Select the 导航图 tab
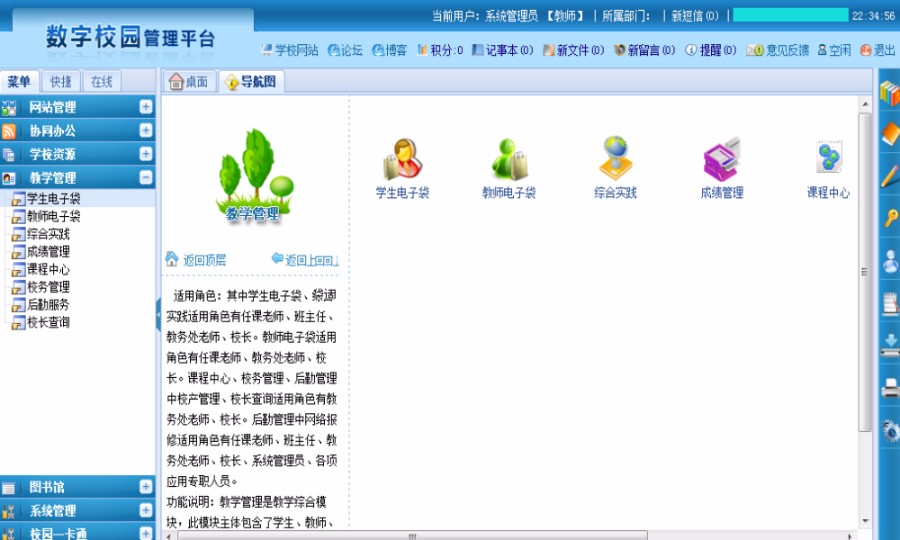Viewport: 900px width, 540px height. (251, 82)
